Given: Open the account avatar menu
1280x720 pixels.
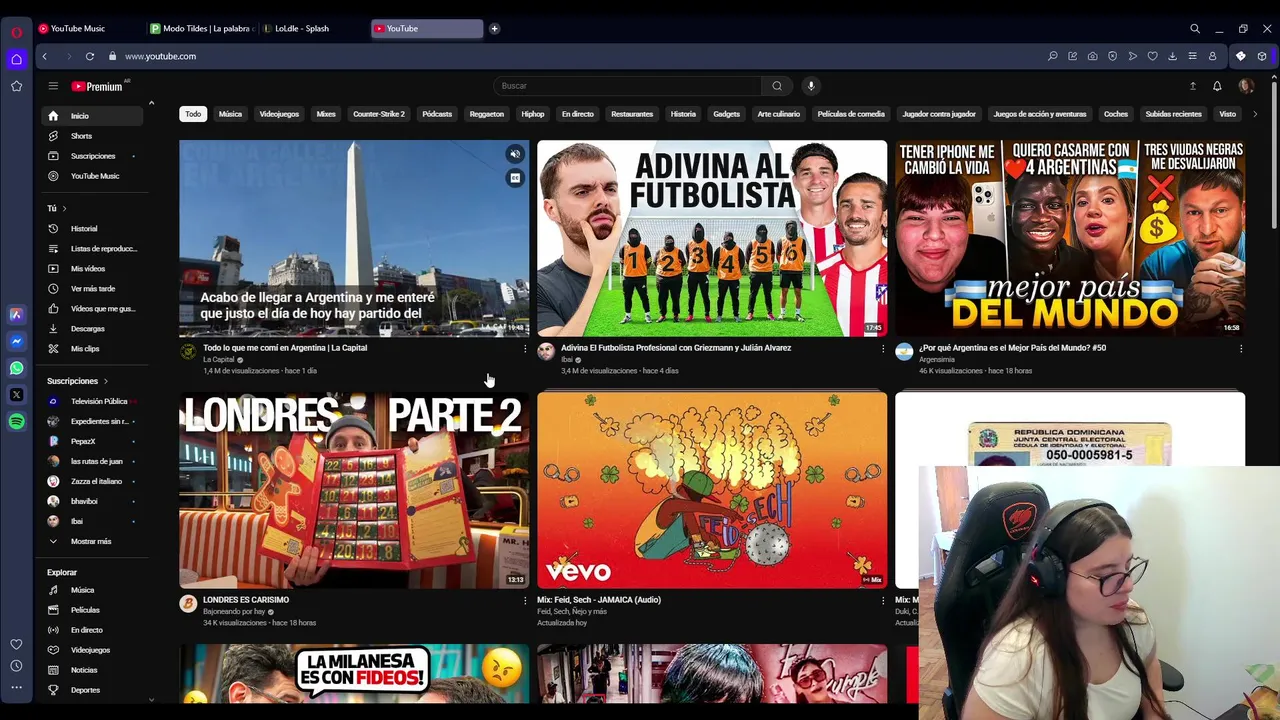Looking at the screenshot, I should [1246, 86].
